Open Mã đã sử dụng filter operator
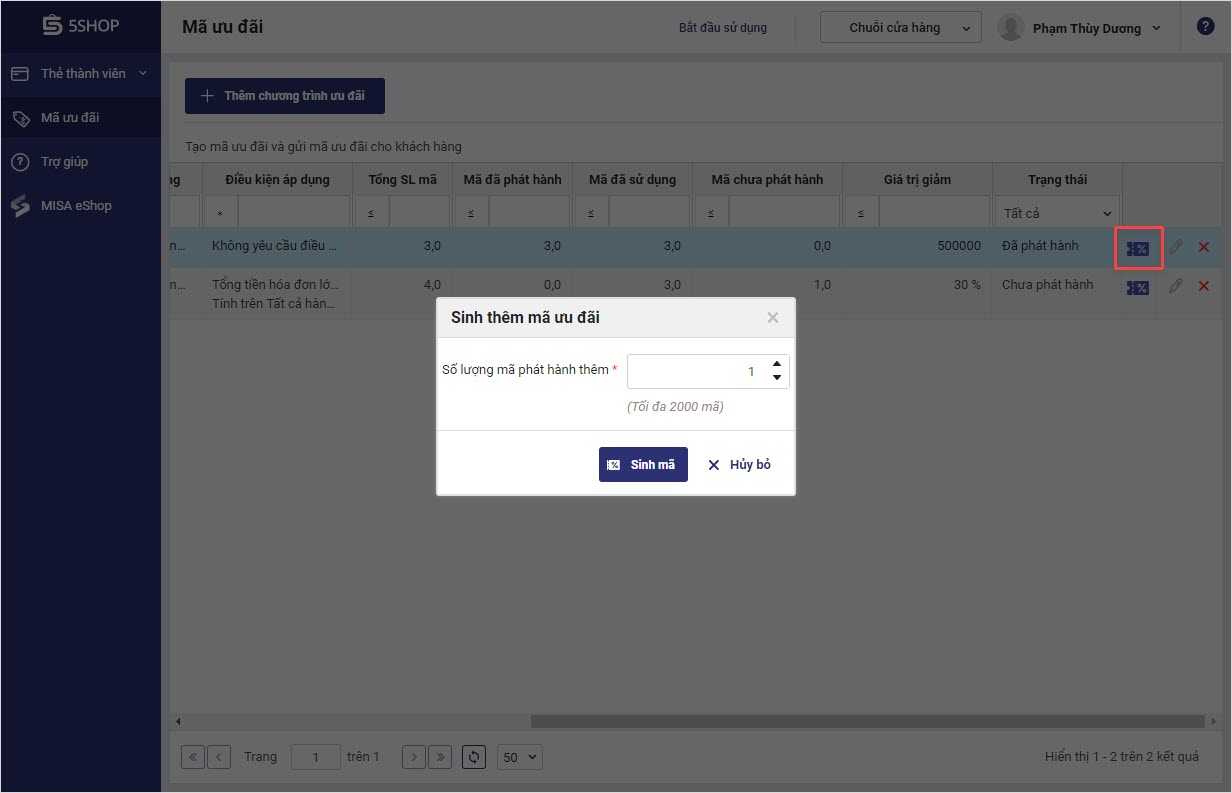1232x793 pixels. tap(591, 213)
